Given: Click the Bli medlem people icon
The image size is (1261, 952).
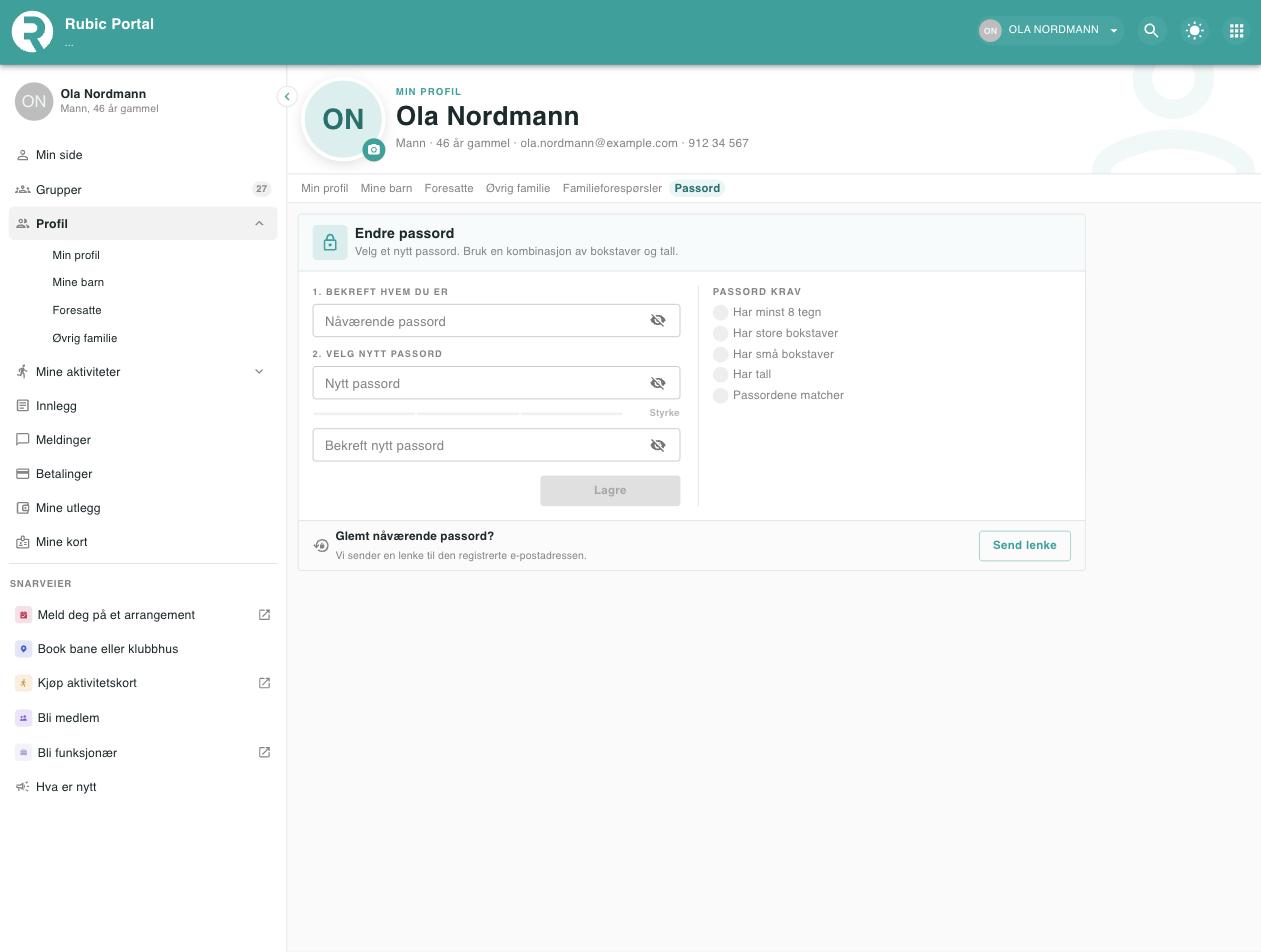Looking at the screenshot, I should (24, 718).
